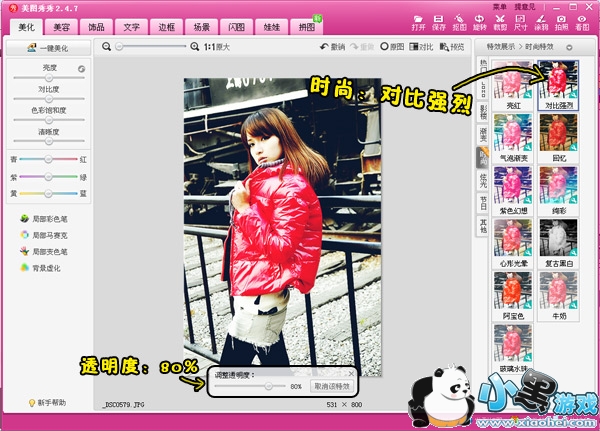Redo action with 重做
This screenshot has width=600, height=431.
[x=362, y=47]
